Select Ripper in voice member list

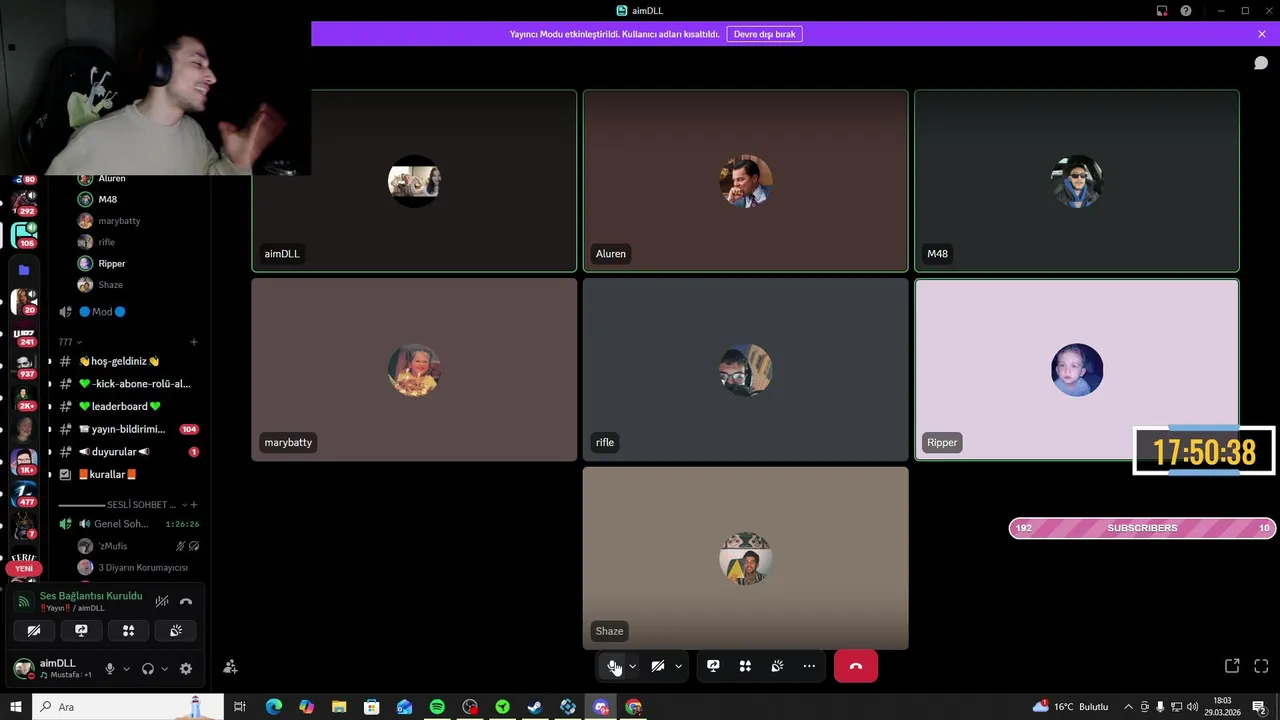click(137, 263)
